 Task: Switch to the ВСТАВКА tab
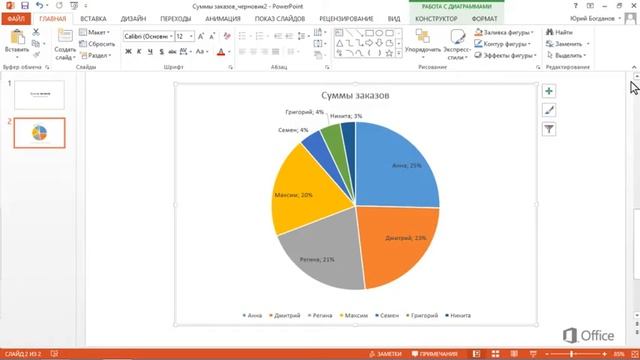coord(93,19)
